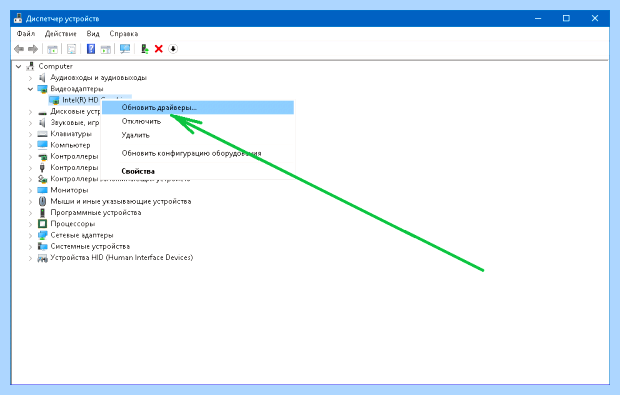The width and height of the screenshot is (620, 395).
Task: Open Properties via the toolbar sheet icon
Action: [x=71, y=49]
